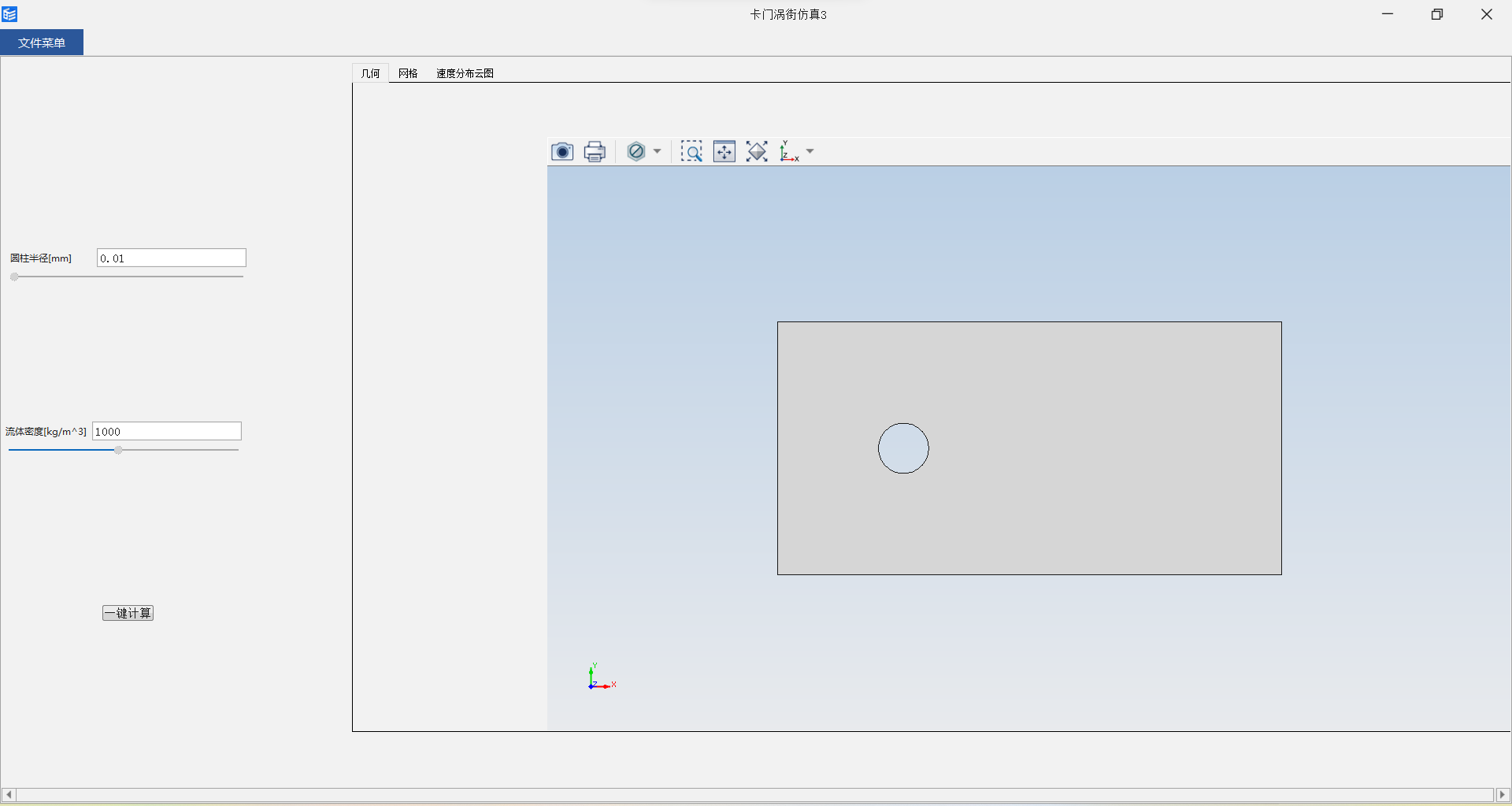This screenshot has width=1512, height=806.
Task: Restore down the application window
Action: [1437, 14]
